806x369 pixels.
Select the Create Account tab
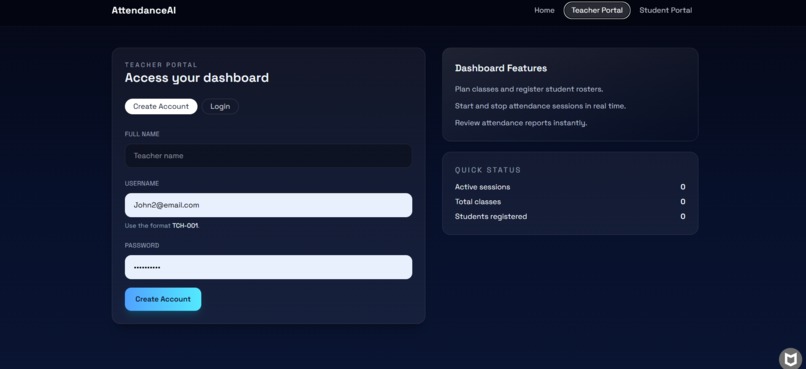pos(161,106)
